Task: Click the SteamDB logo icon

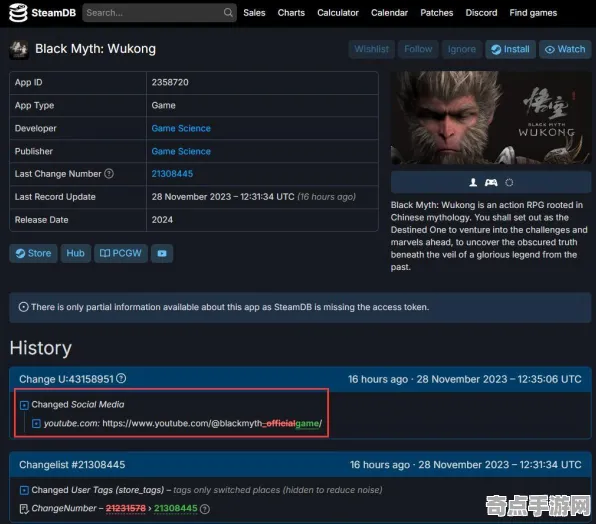Action: tap(18, 13)
